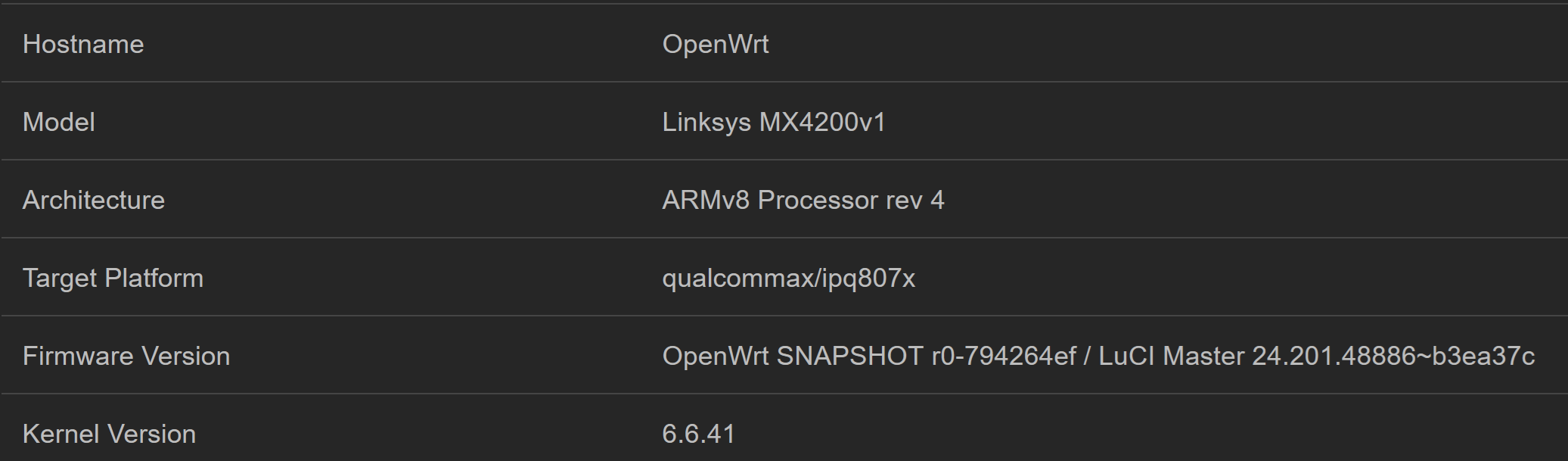Screen dimensions: 1568x461
Task: Click the Kernel Version label
Action: (109, 434)
